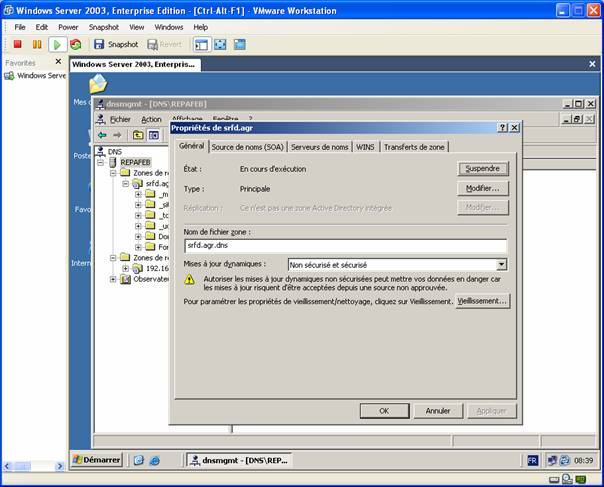Open the VMware Edit menu
The height and width of the screenshot is (487, 604).
coord(42,27)
